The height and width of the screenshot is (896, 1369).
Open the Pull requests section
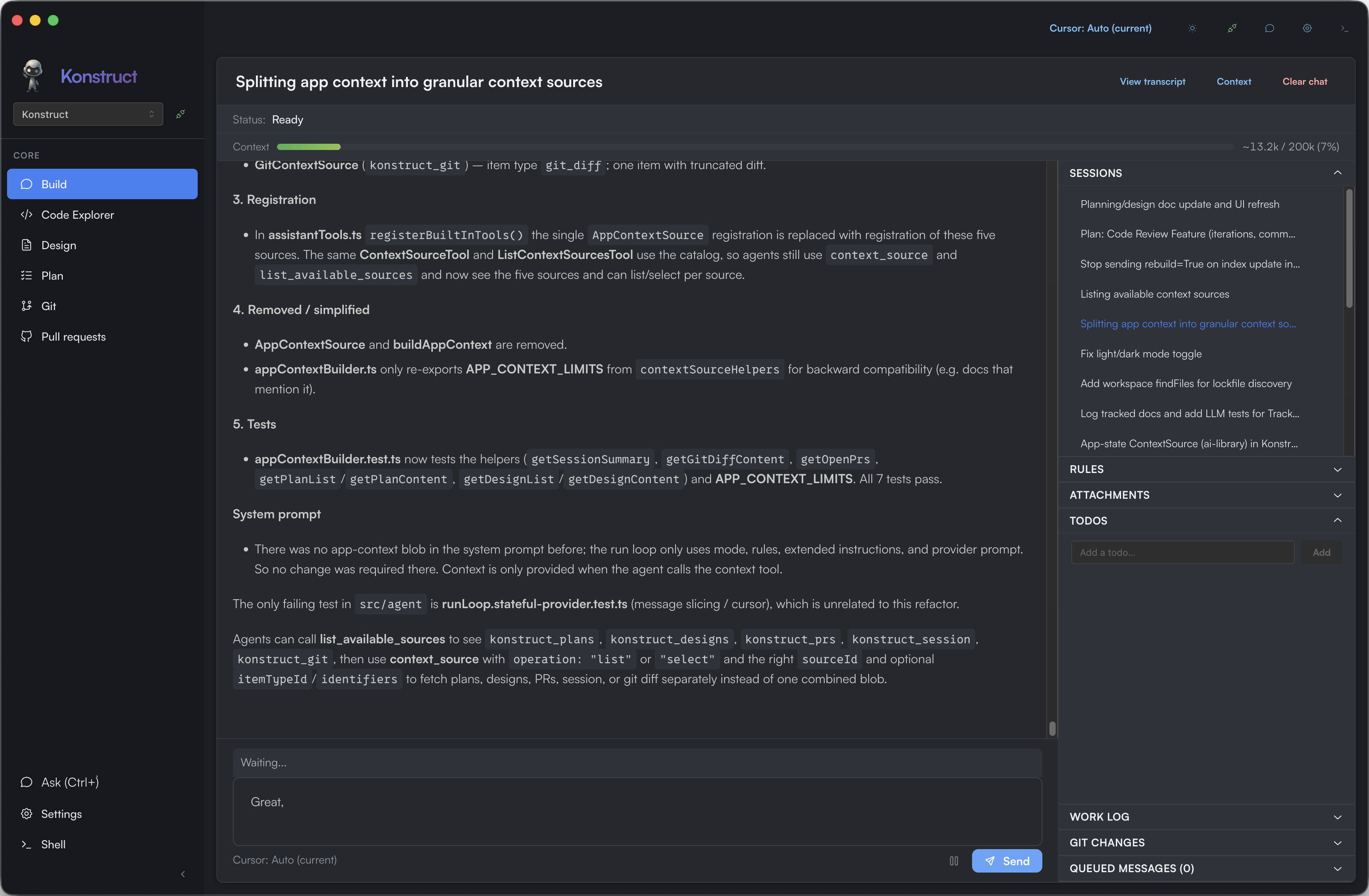[73, 336]
